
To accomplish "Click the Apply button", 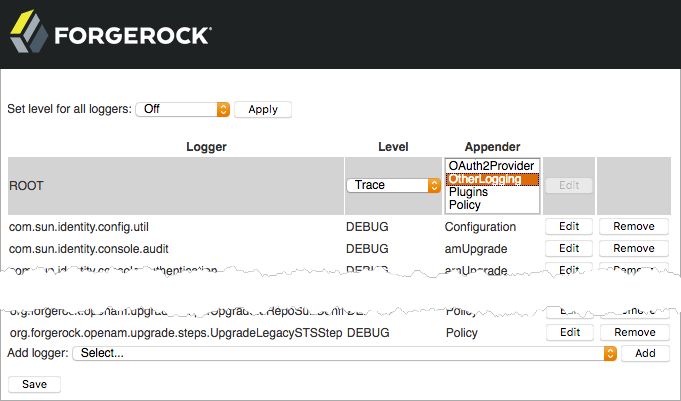I will [263, 109].
